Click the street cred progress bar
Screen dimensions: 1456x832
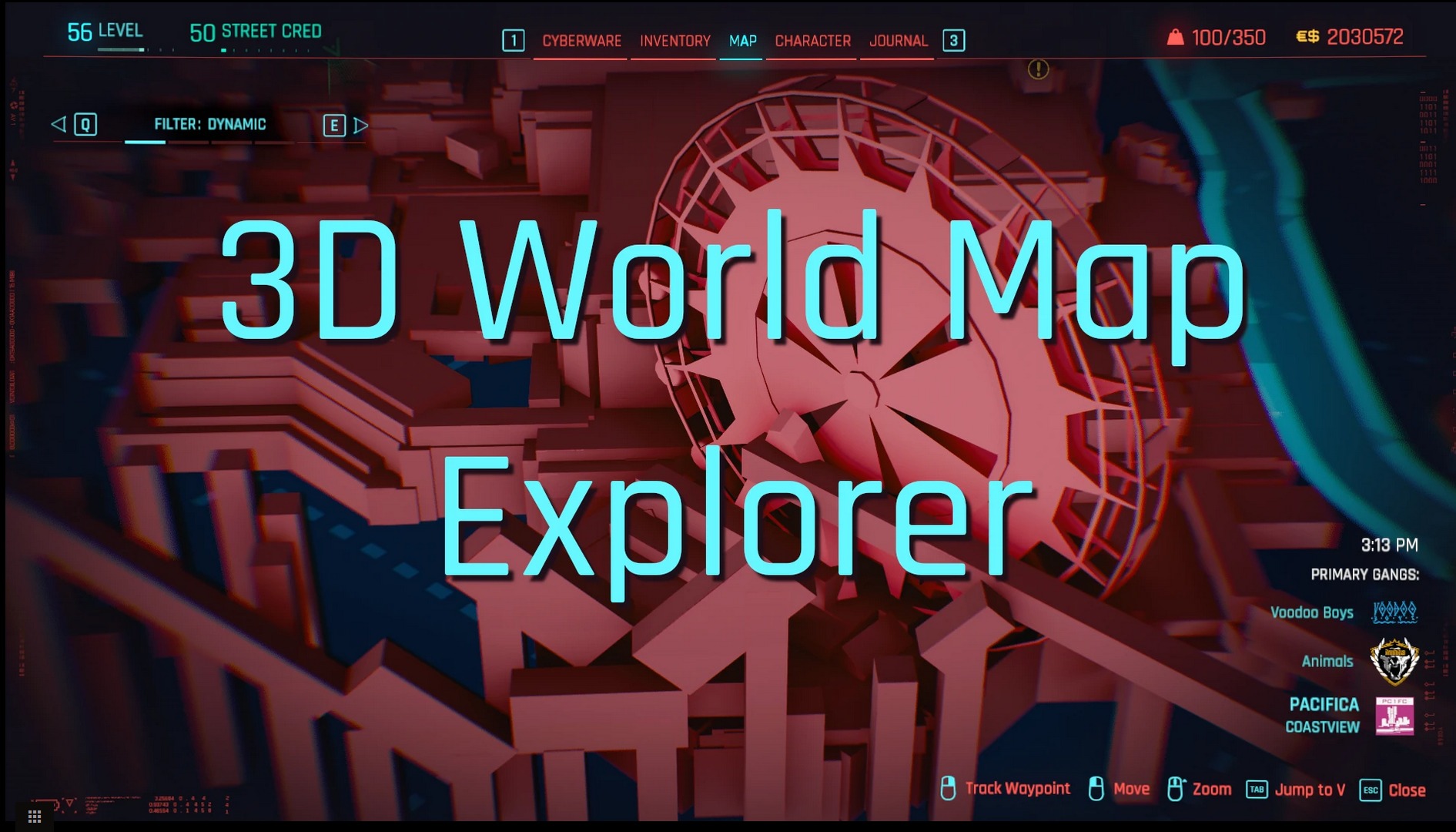266,51
